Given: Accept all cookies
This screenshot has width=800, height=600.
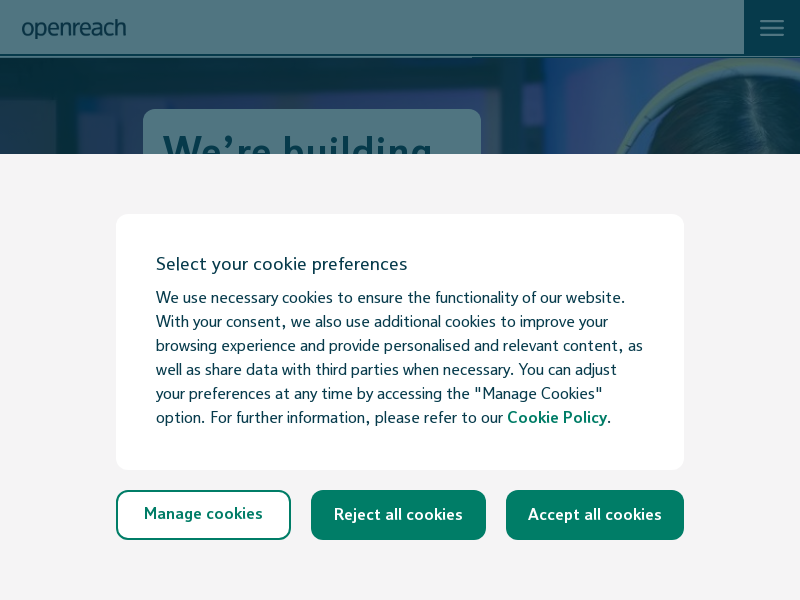Looking at the screenshot, I should pyautogui.click(x=594, y=515).
